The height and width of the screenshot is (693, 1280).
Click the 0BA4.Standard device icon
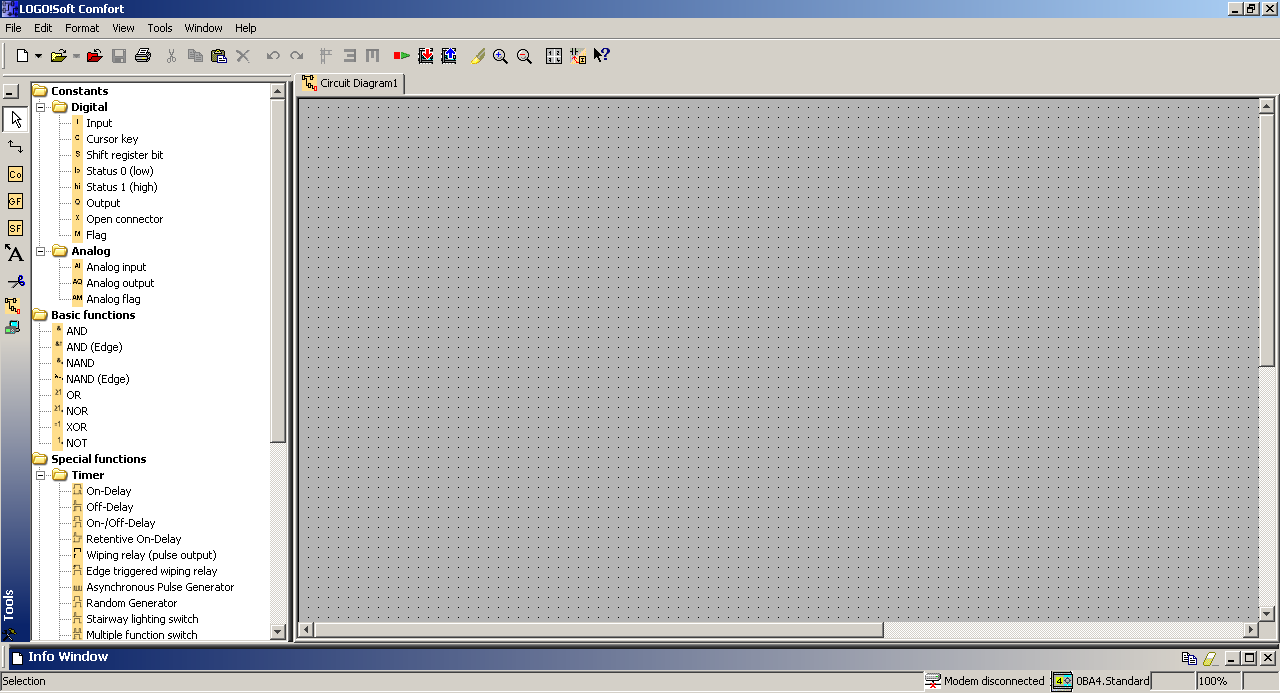1063,681
